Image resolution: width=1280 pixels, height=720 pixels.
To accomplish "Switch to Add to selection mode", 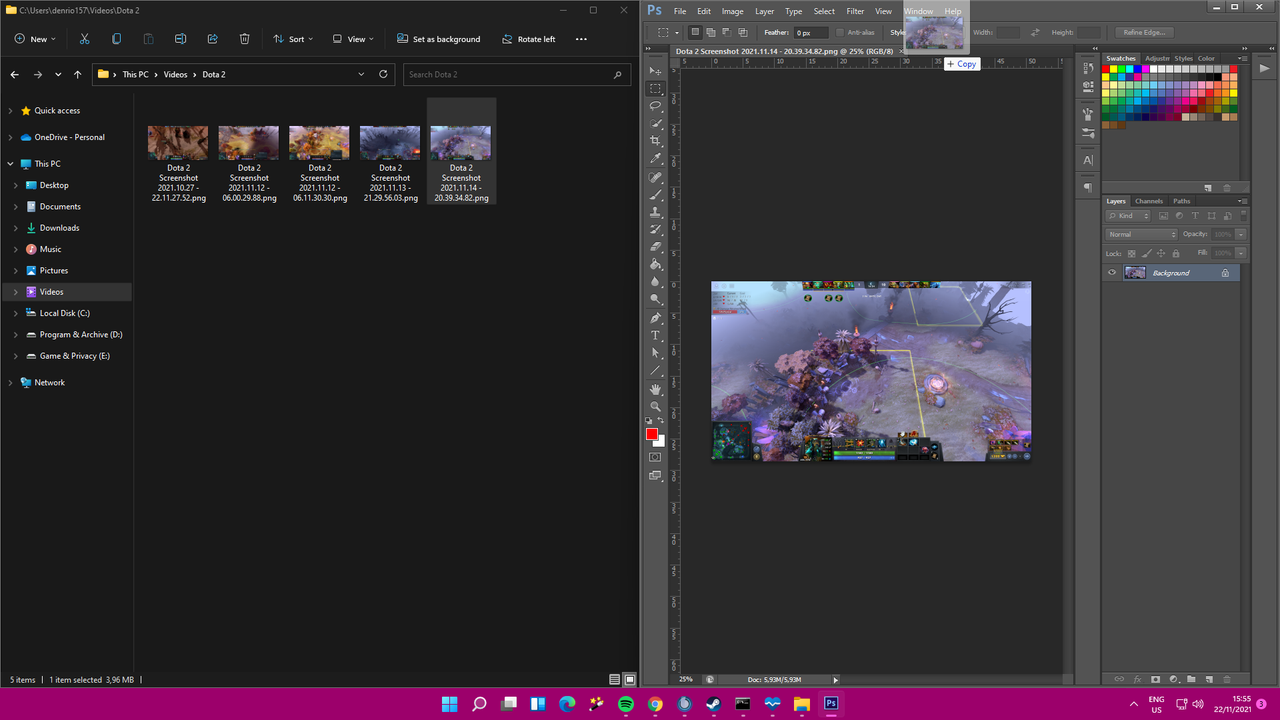I will pos(709,33).
